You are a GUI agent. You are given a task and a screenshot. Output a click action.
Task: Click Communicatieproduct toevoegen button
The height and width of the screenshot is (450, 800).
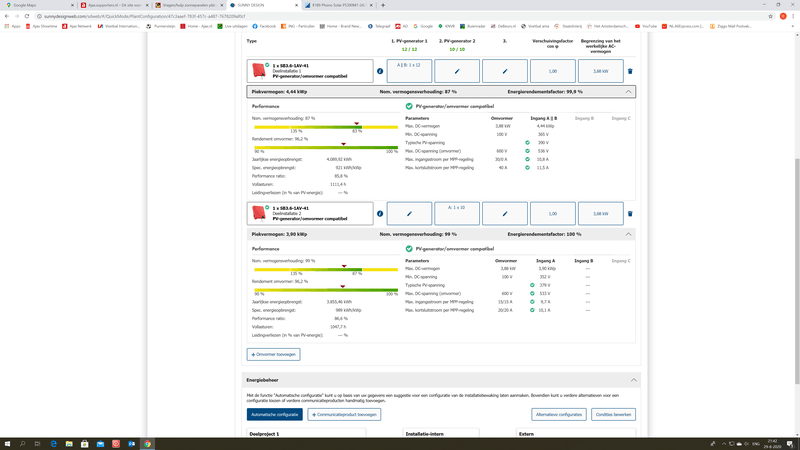[x=344, y=414]
